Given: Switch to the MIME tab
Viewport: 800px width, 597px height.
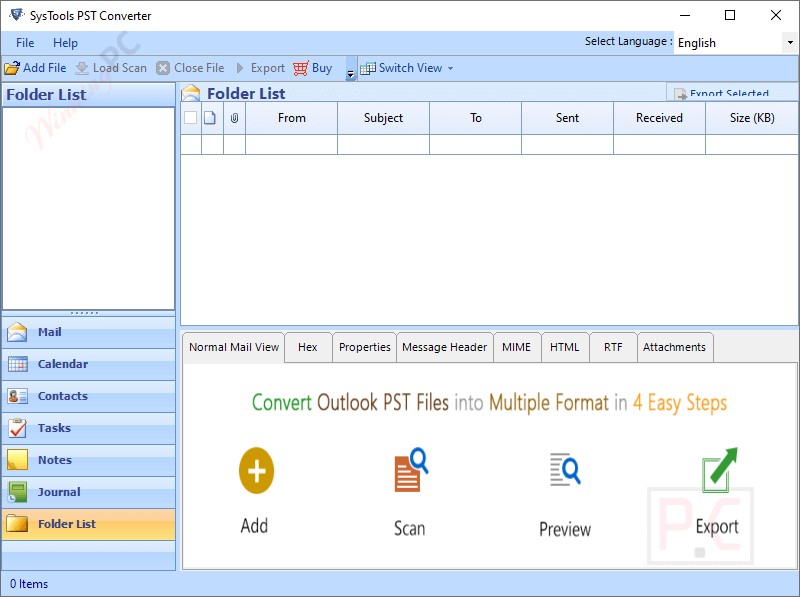Looking at the screenshot, I should coord(516,347).
